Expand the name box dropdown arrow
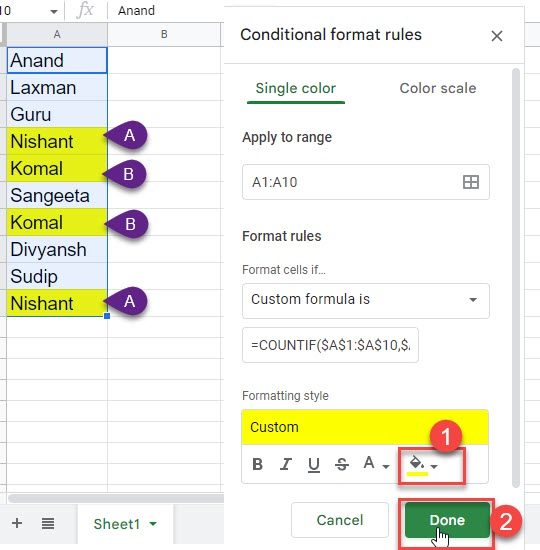540x550 pixels. pos(54,12)
